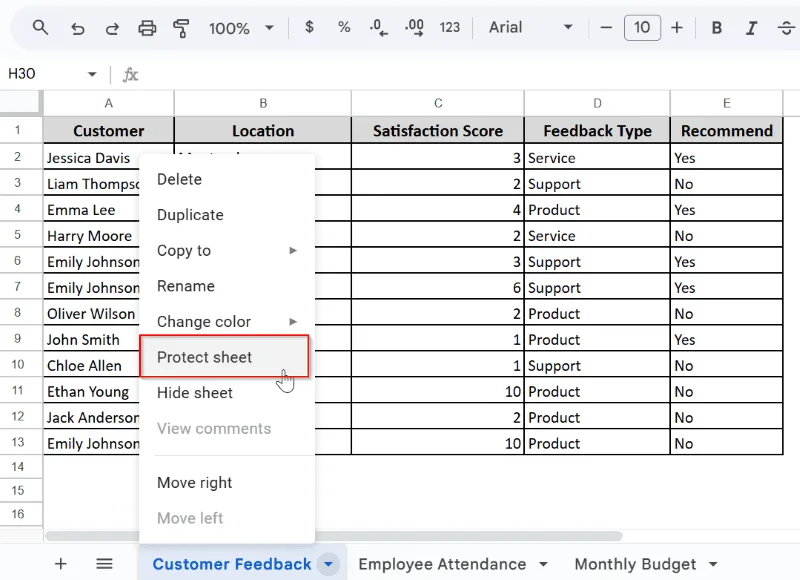Screen dimensions: 800x580
Task: Click Service feedback type in row 2
Action: [597, 158]
